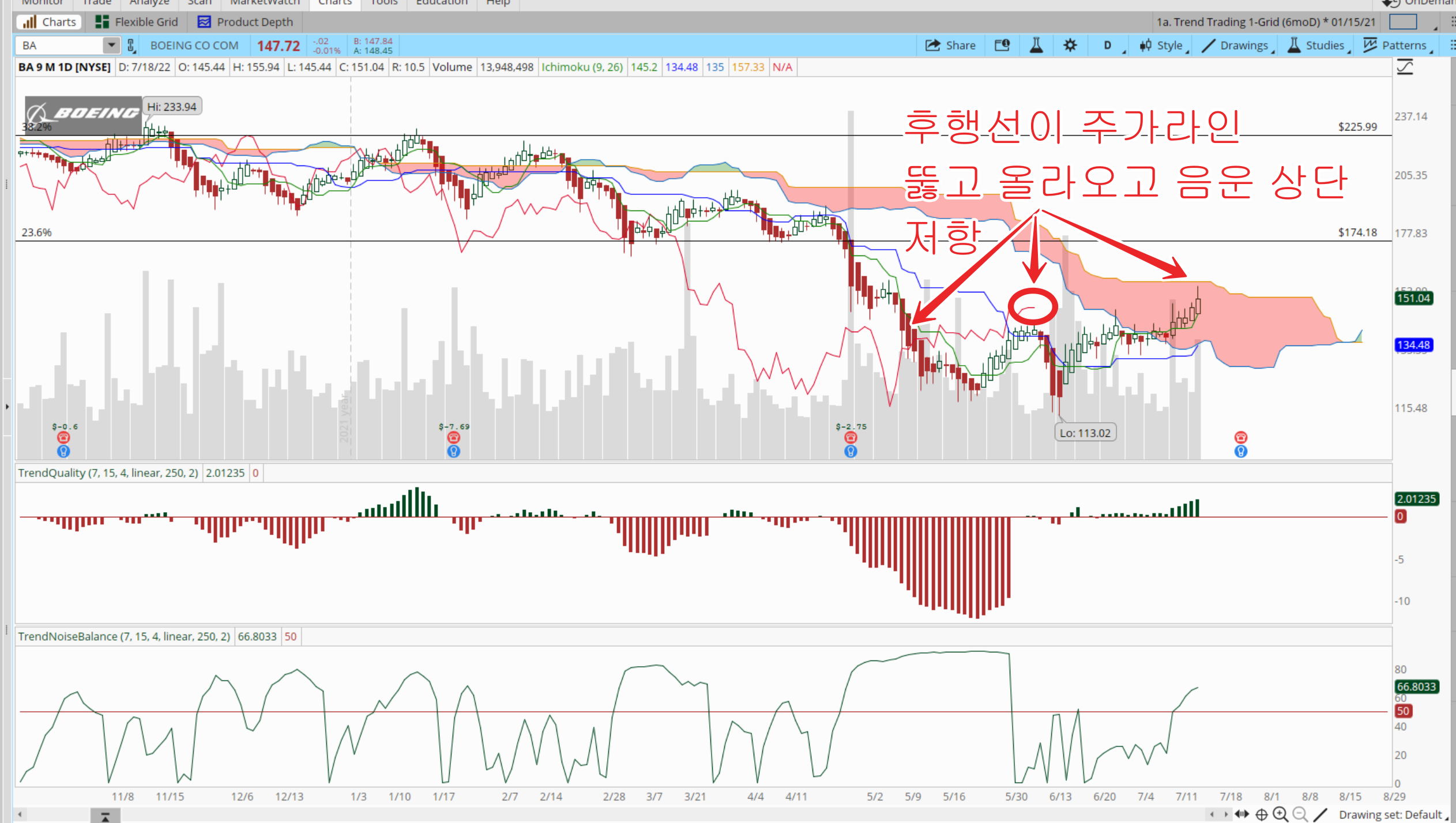Screen dimensions: 1456x823
Task: Click the Share button
Action: tap(950, 46)
